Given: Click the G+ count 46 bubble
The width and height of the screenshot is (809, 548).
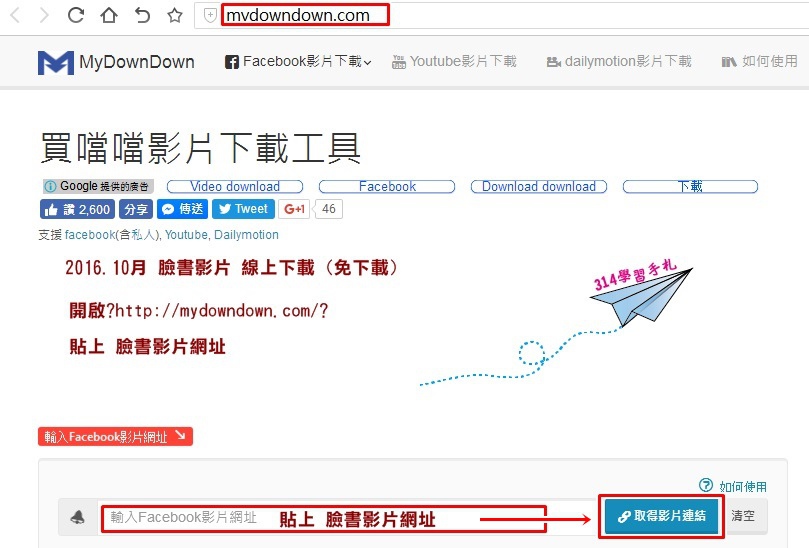Looking at the screenshot, I should tap(329, 209).
